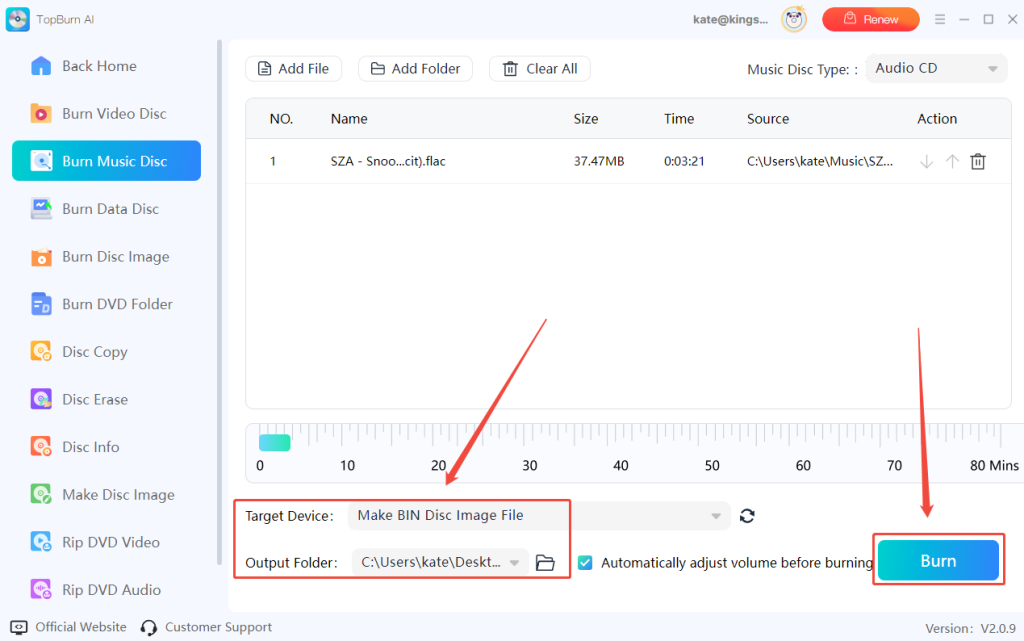Delete the SZA track with trash icon

coord(978,162)
